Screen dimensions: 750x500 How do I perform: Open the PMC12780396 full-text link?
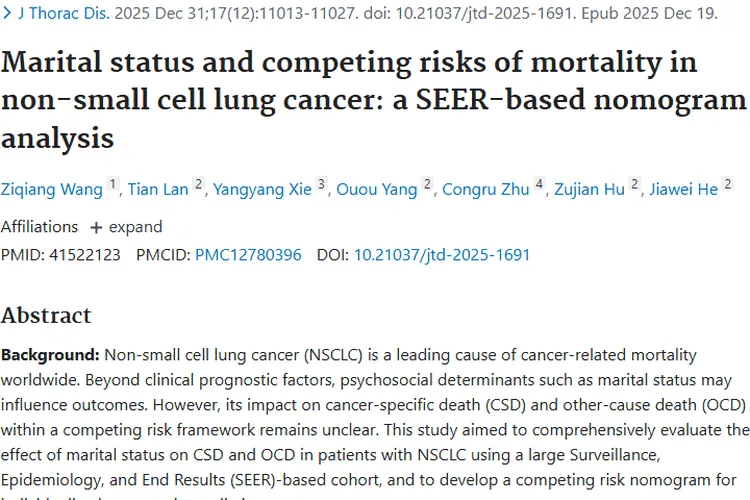point(248,254)
